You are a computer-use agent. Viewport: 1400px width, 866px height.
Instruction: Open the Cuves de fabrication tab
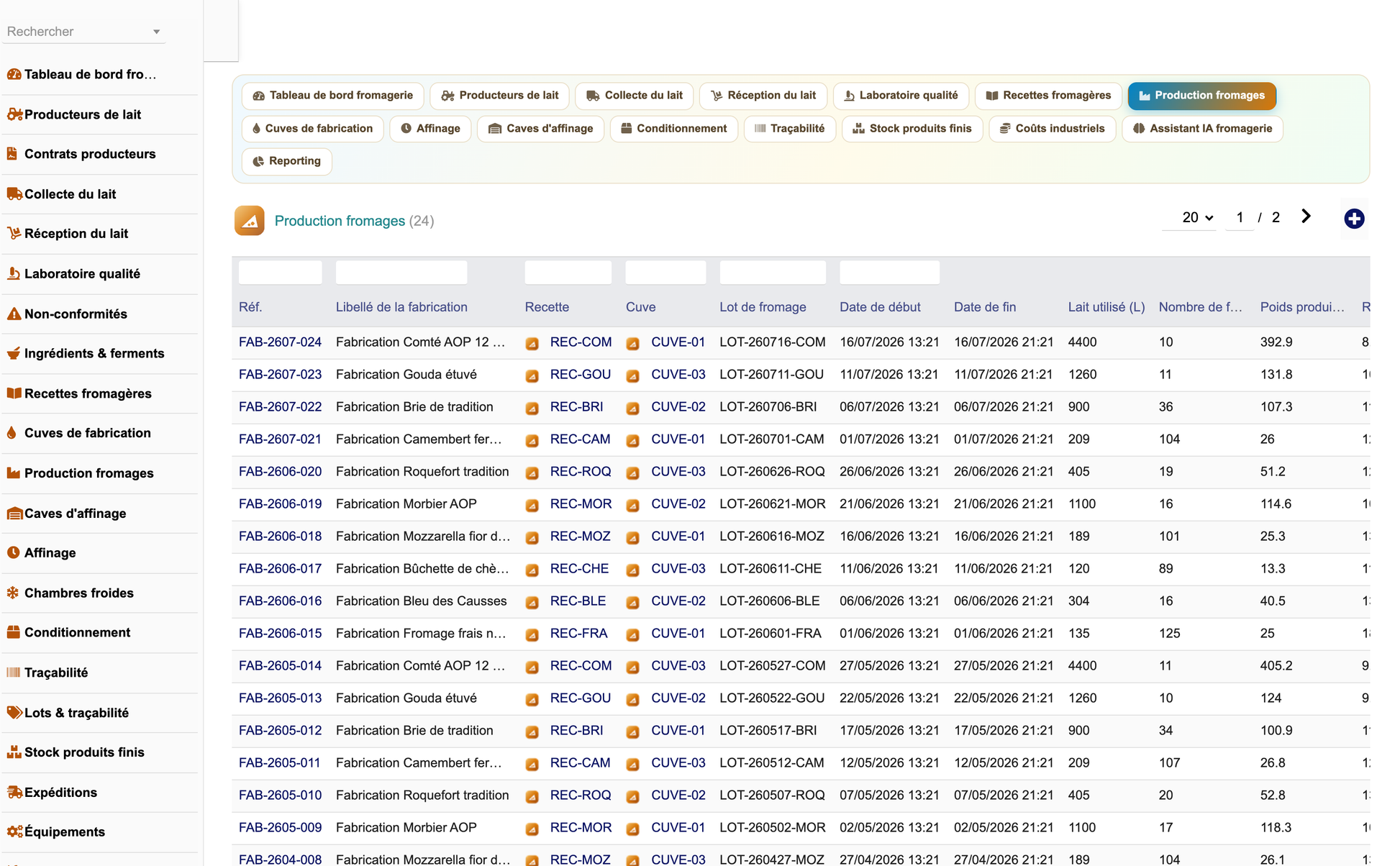click(313, 129)
